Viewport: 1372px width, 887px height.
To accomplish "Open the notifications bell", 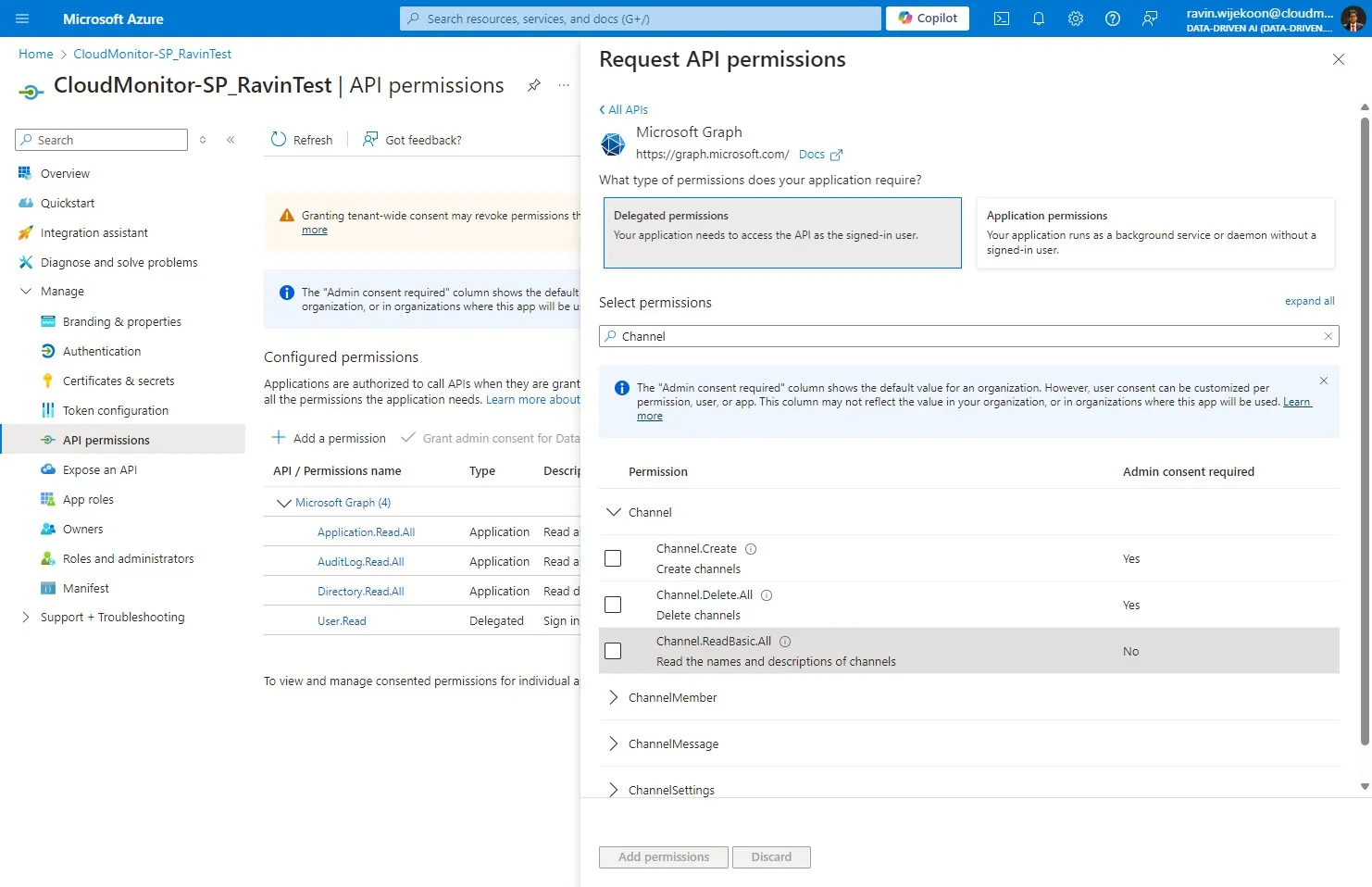I will tap(1039, 19).
